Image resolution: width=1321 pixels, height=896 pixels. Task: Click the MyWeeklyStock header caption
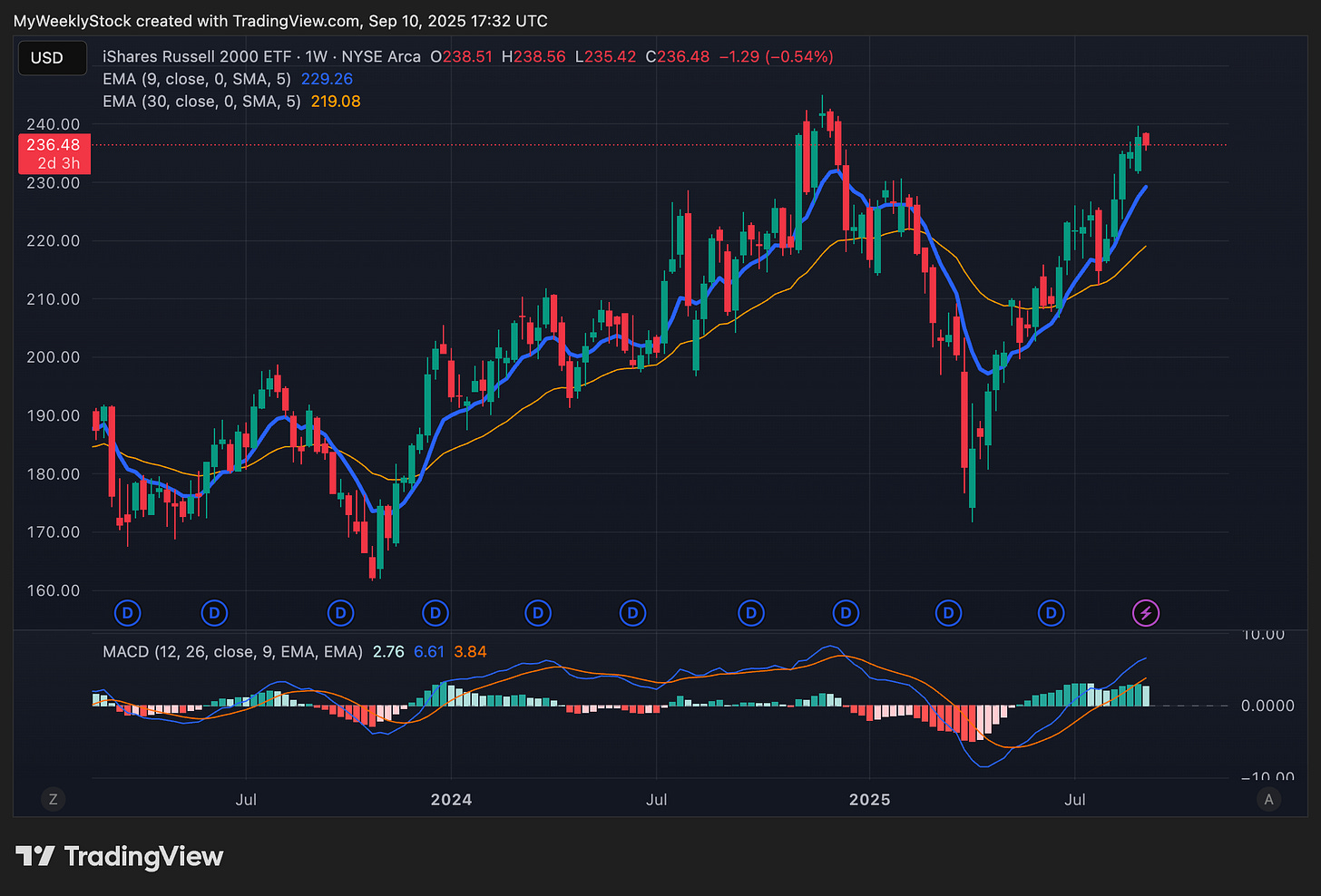pos(280,20)
